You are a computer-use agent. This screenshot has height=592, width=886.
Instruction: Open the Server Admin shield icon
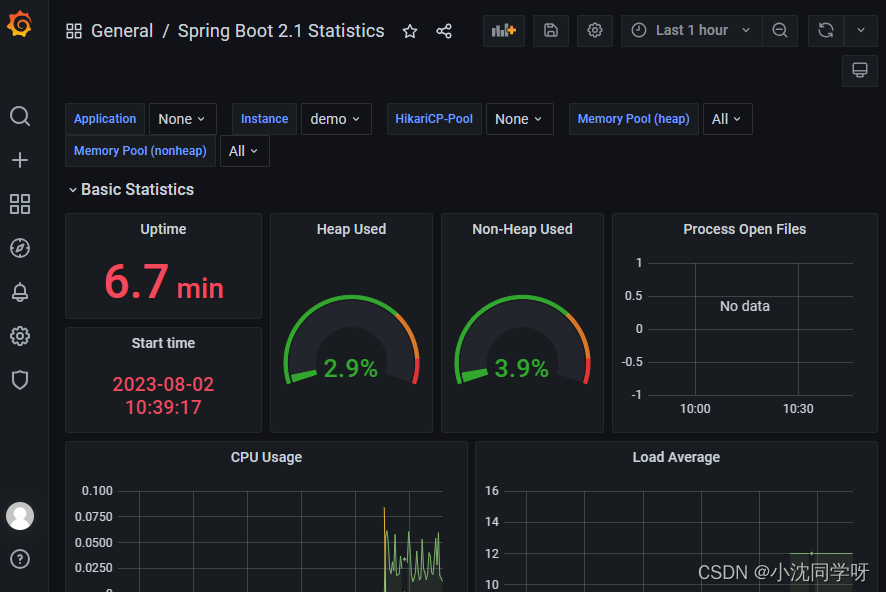tap(20, 380)
